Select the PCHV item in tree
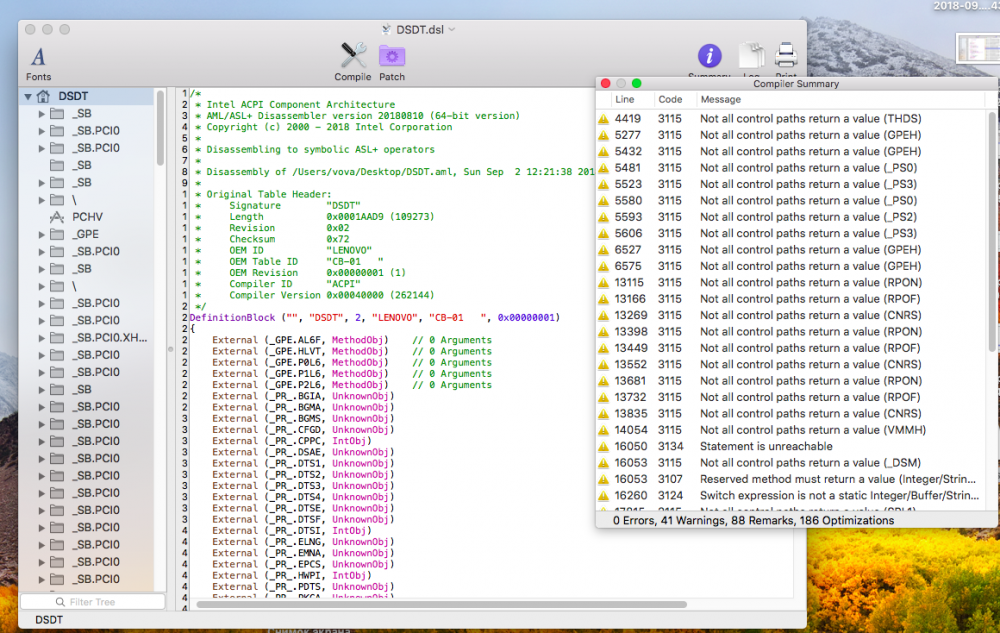The width and height of the screenshot is (1000, 633). pos(87,217)
